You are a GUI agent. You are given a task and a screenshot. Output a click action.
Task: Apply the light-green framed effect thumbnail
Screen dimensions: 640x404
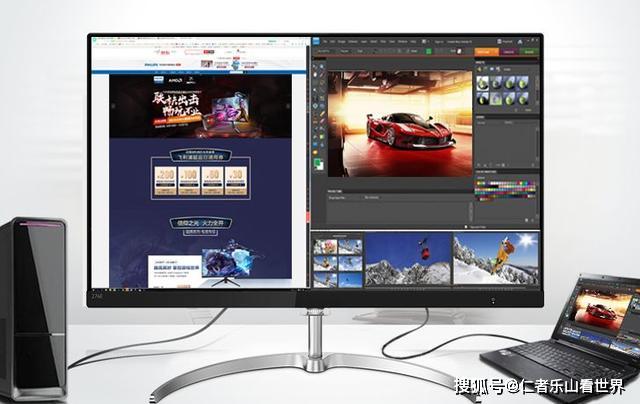pos(496,98)
